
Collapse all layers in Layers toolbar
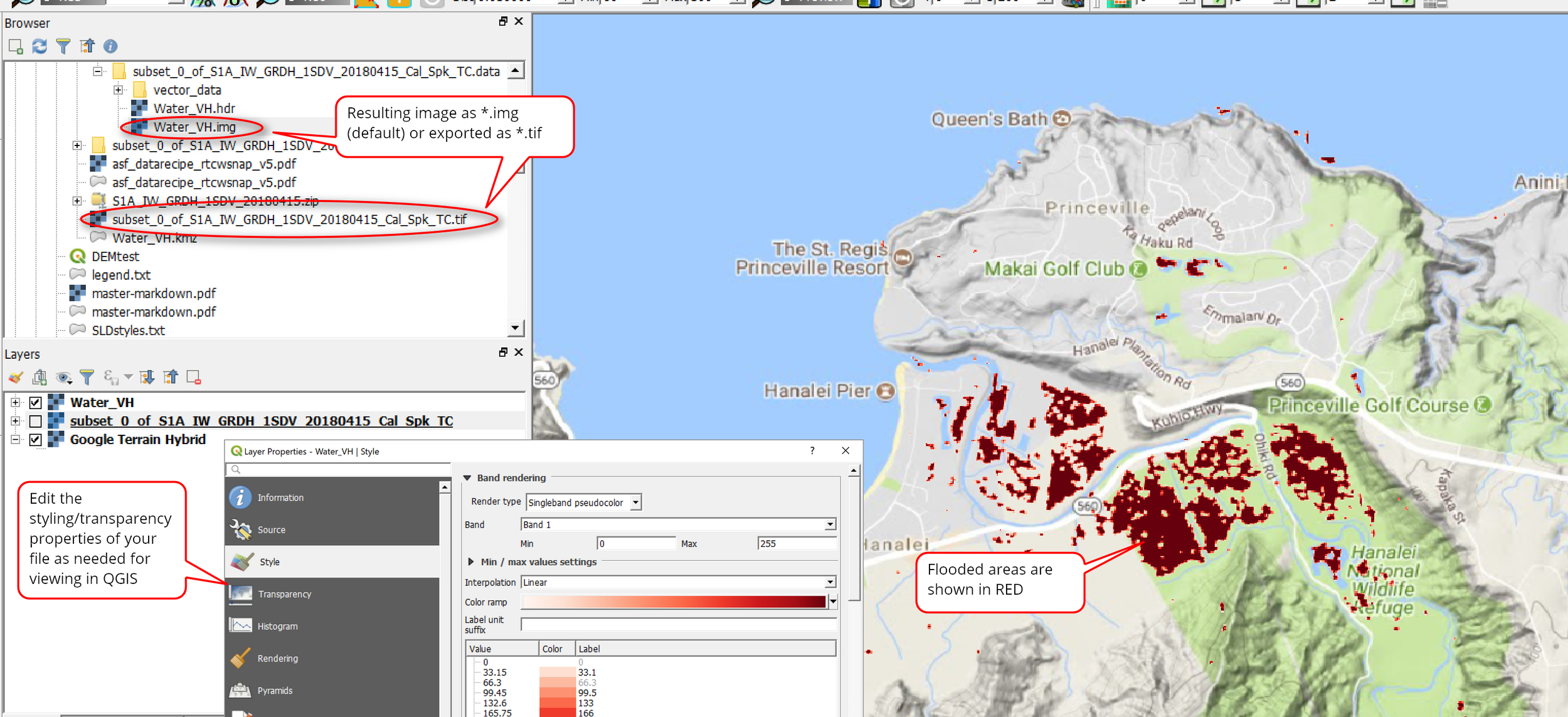(x=171, y=377)
